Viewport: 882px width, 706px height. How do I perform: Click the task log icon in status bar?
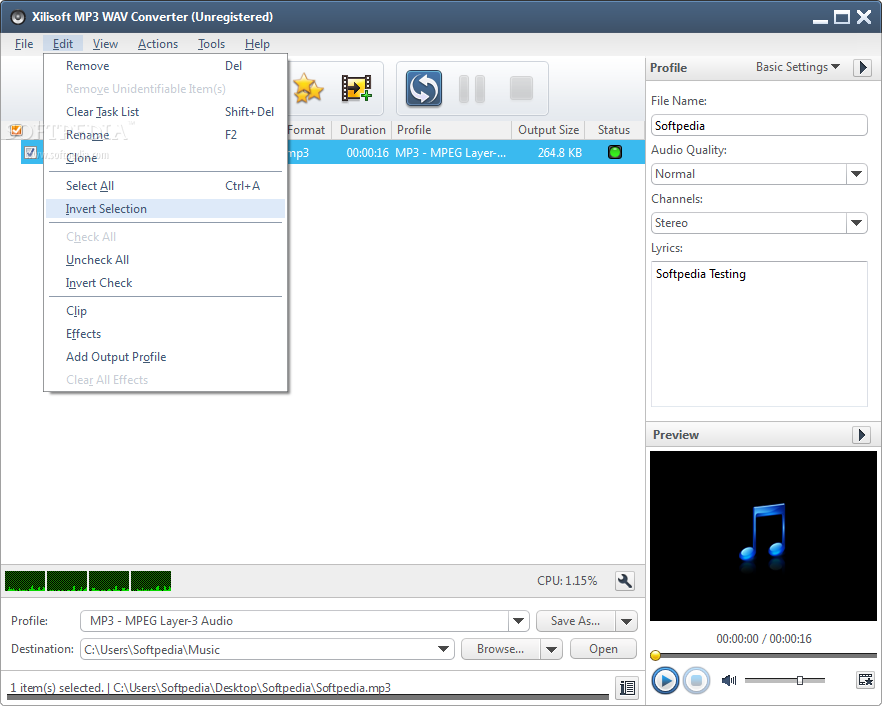click(x=627, y=687)
